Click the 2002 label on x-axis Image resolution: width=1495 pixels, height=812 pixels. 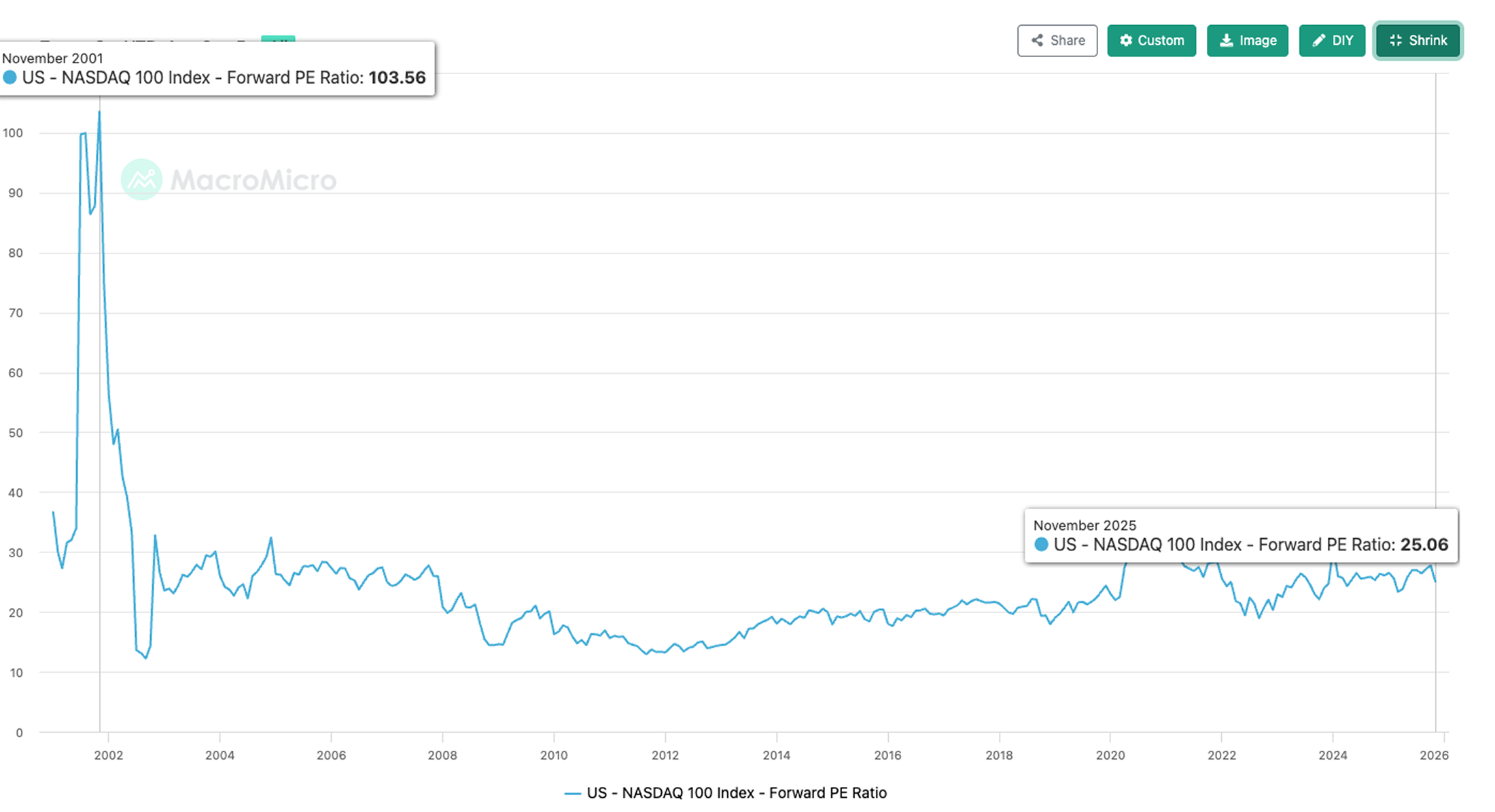pyautogui.click(x=109, y=755)
